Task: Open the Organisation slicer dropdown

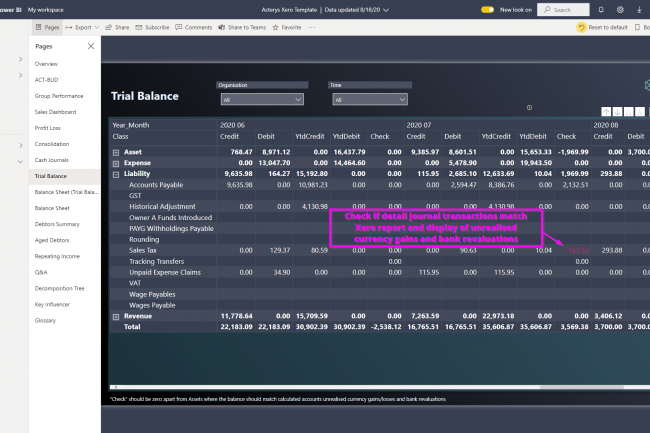Action: [x=262, y=99]
